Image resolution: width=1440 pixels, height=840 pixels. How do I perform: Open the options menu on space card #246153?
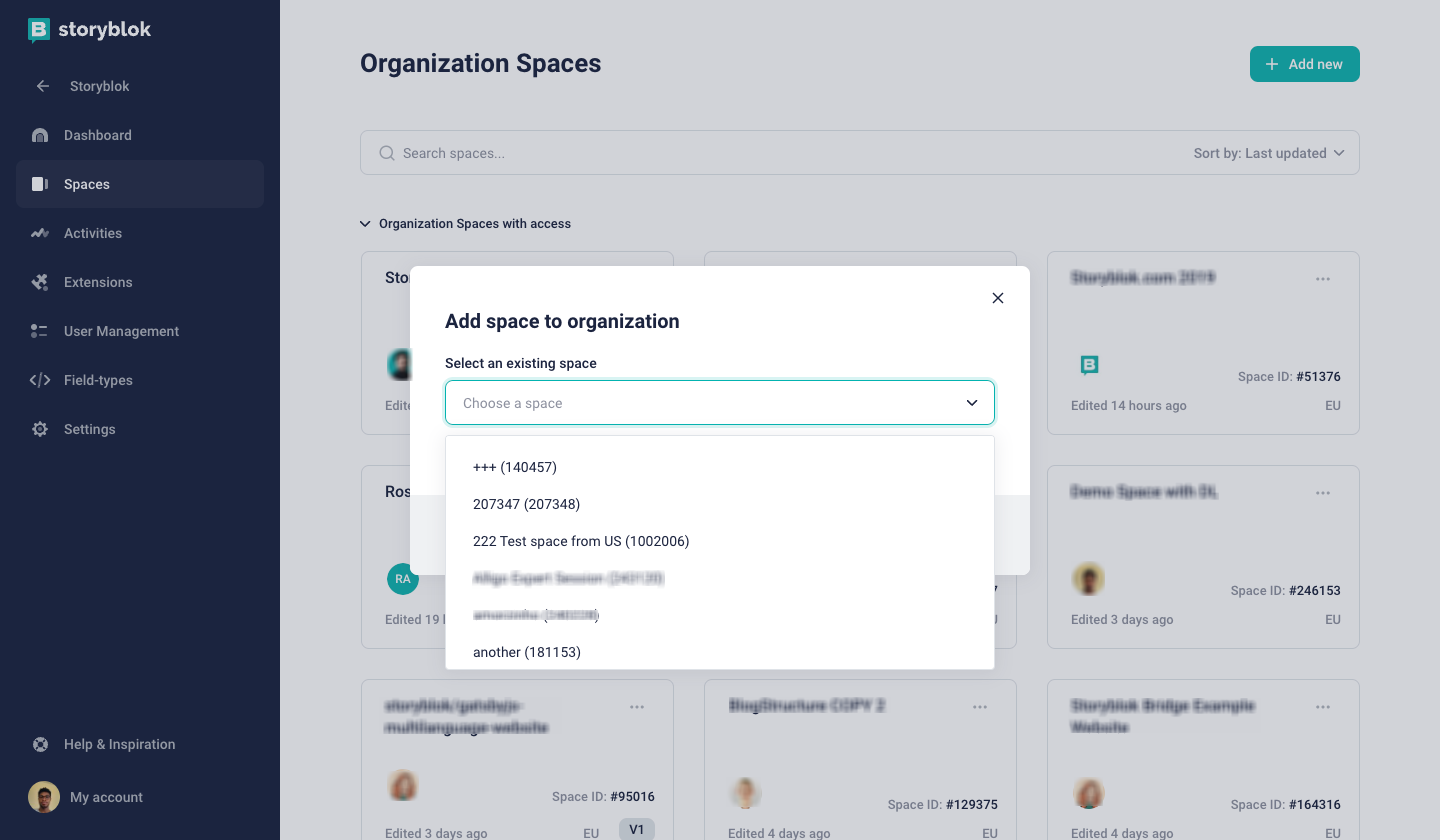tap(1323, 493)
